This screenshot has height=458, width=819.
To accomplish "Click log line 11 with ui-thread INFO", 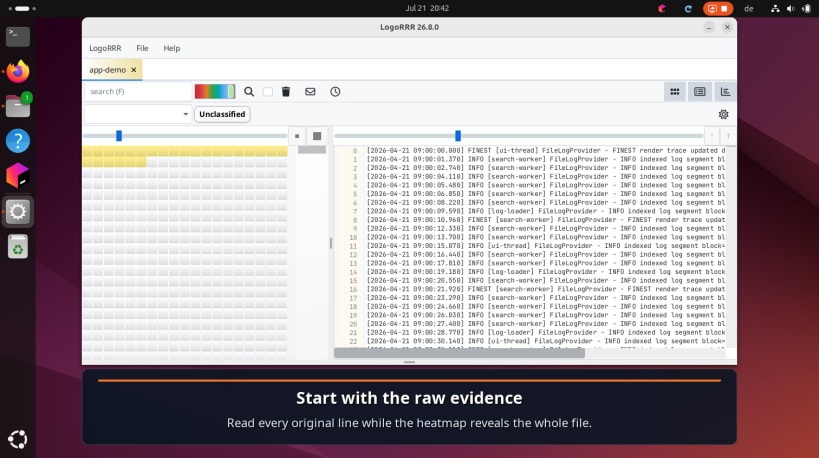I will pyautogui.click(x=545, y=246).
